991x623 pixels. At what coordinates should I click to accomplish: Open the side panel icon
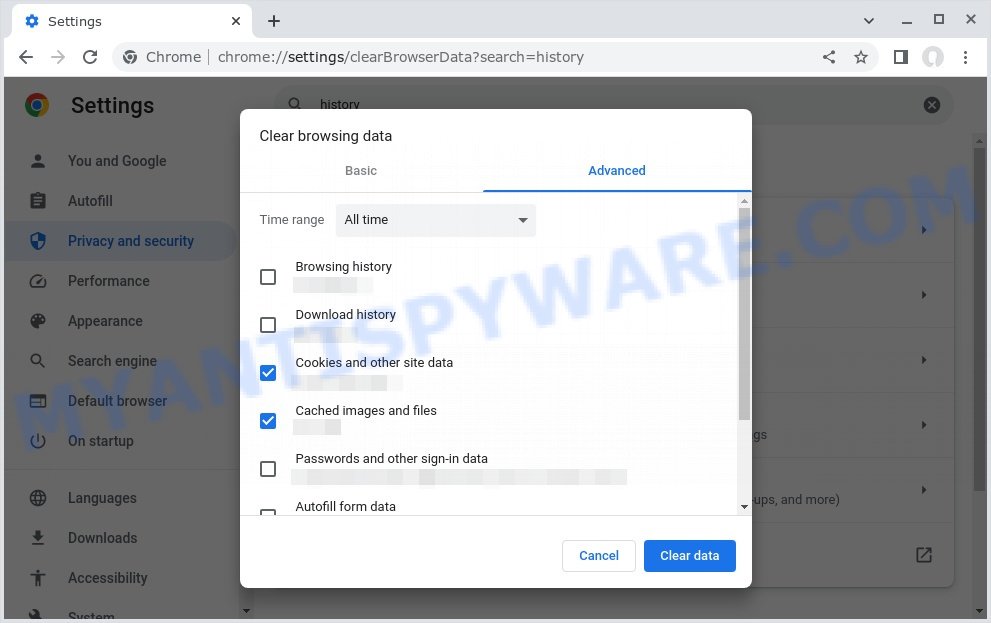(901, 57)
